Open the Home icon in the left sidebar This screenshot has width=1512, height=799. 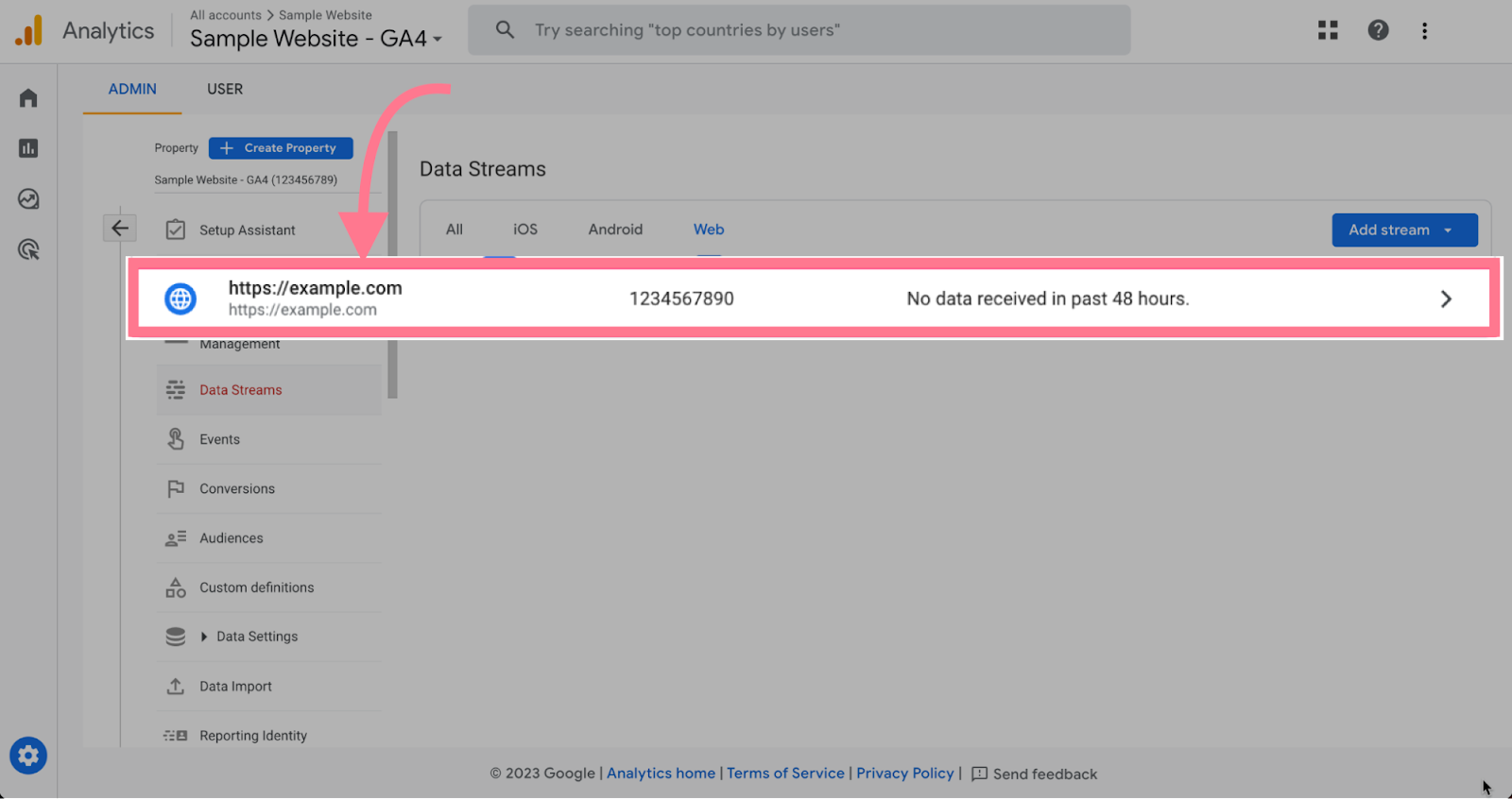coord(27,97)
